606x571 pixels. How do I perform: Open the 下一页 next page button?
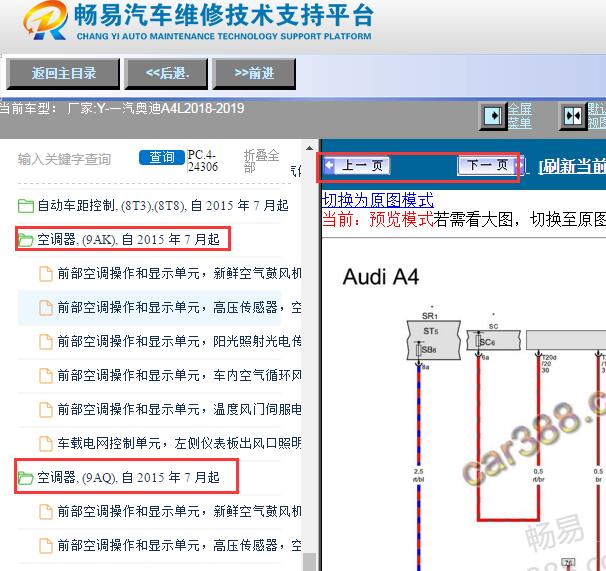487,165
